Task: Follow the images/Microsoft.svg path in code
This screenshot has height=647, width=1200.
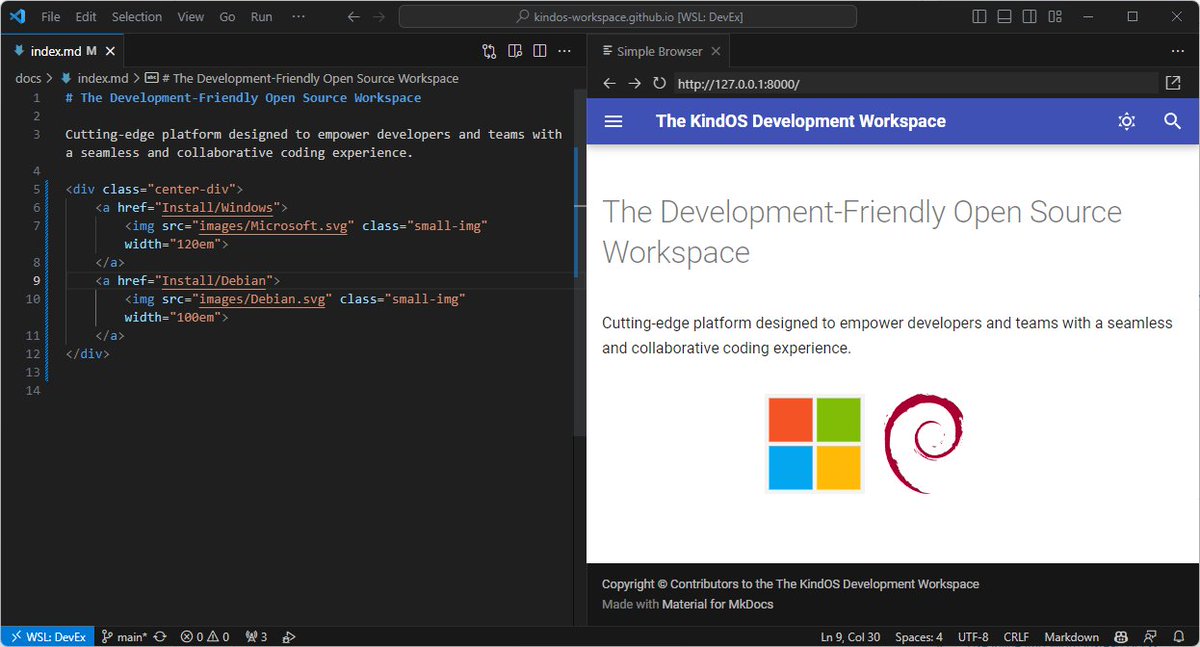Action: tap(272, 226)
